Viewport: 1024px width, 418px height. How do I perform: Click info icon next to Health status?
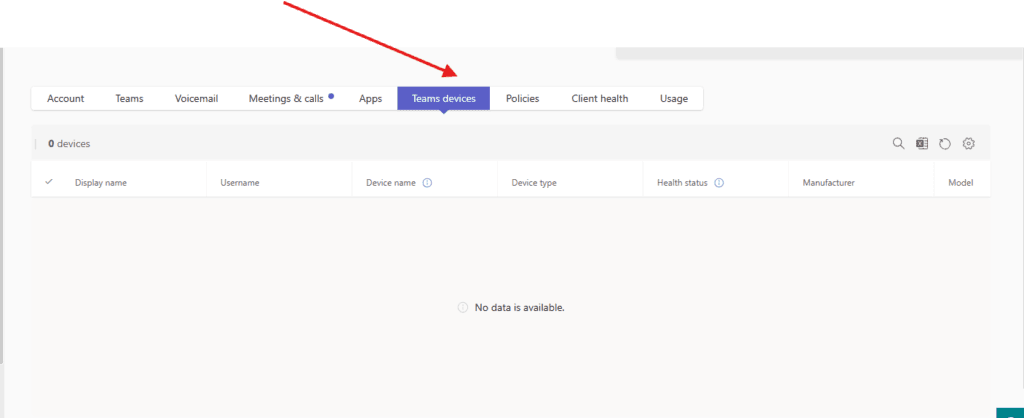point(719,183)
